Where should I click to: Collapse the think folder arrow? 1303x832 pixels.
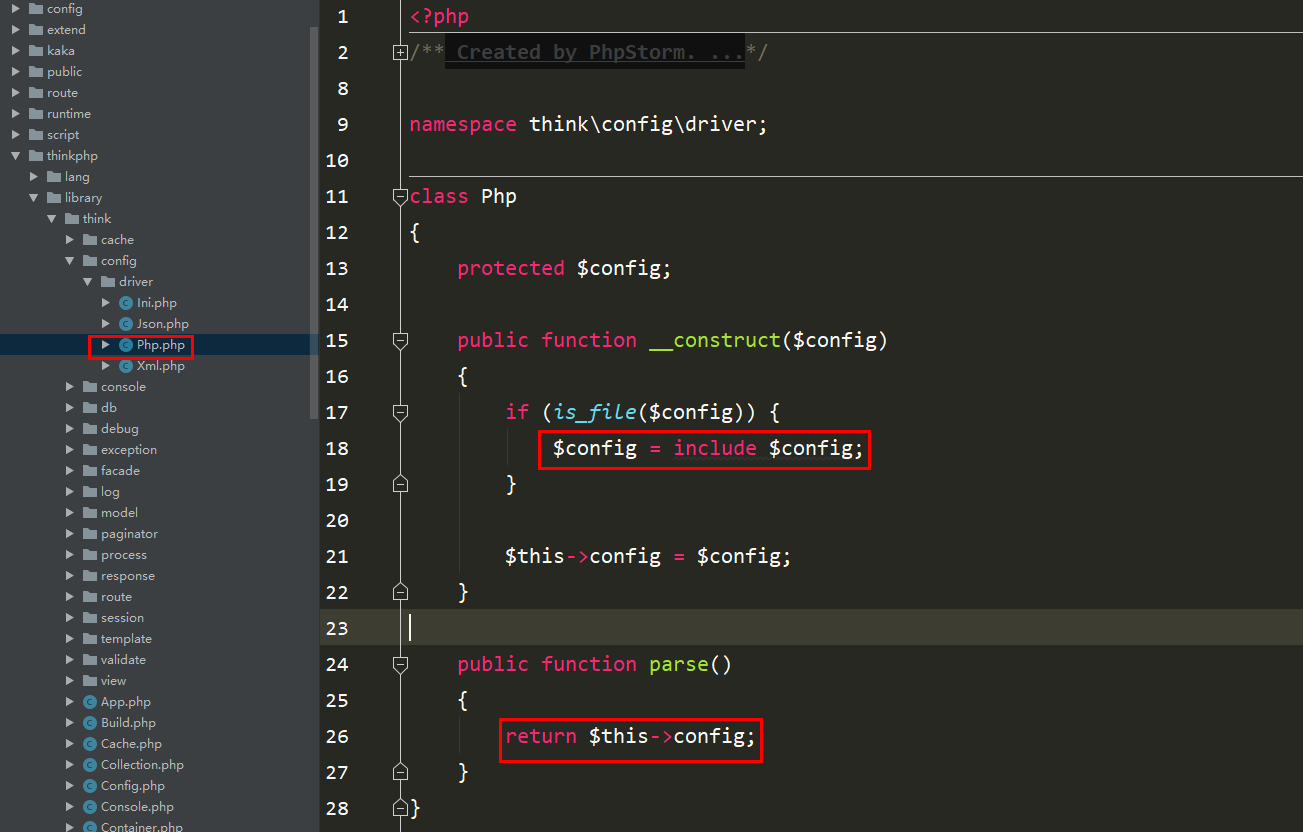point(52,219)
